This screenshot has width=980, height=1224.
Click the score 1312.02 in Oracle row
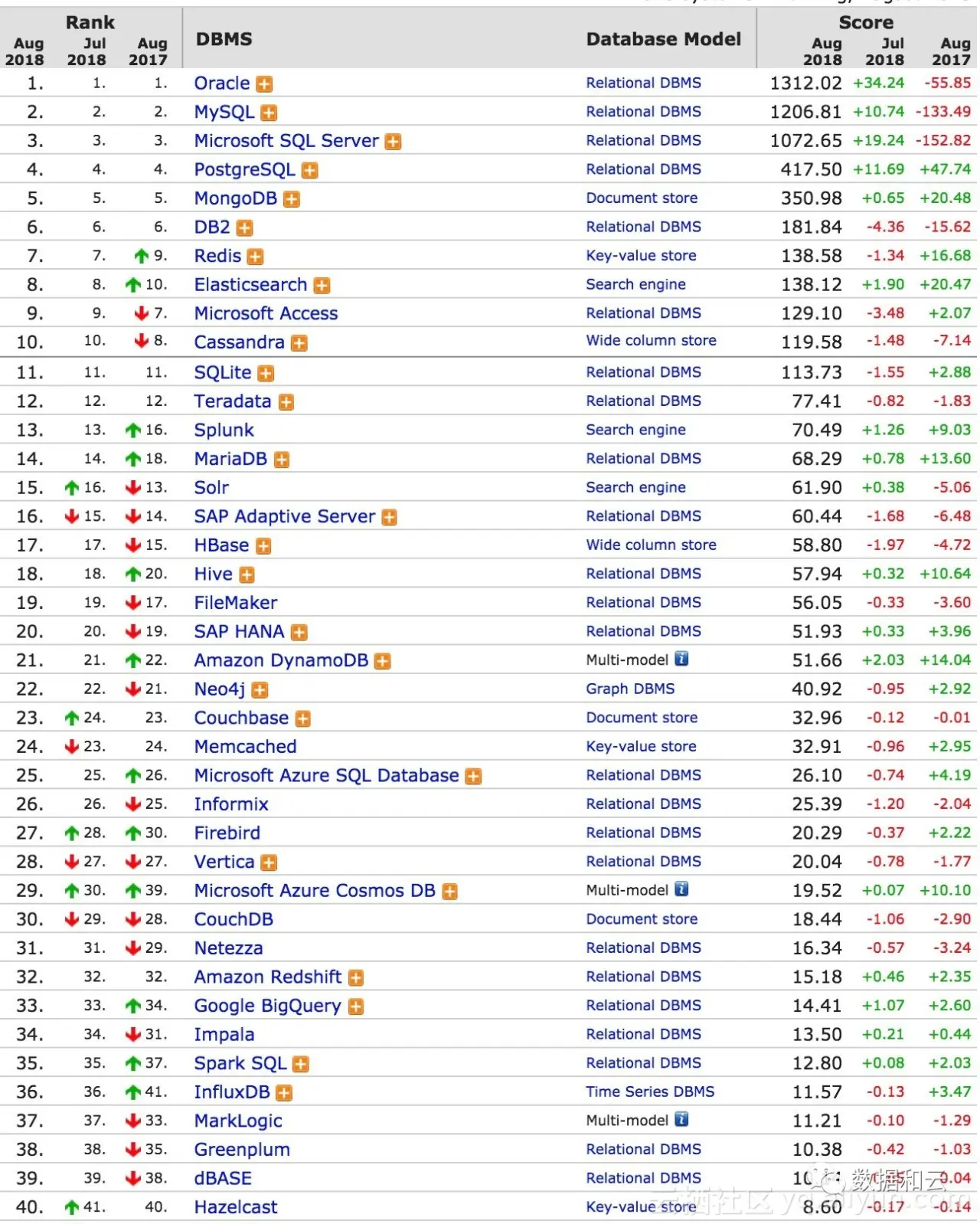(x=805, y=83)
